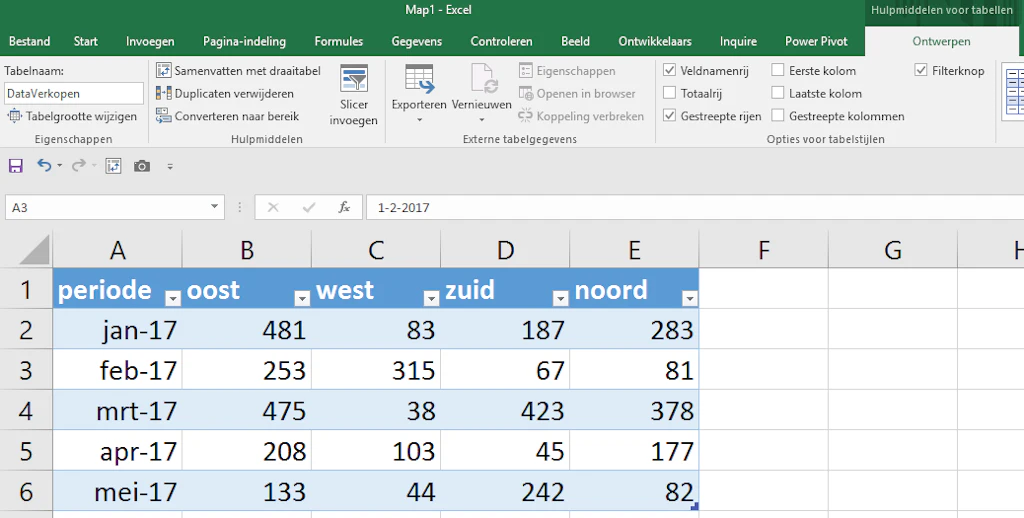Image resolution: width=1024 pixels, height=518 pixels.
Task: Open the Pagina-indeling tab
Action: (x=244, y=41)
